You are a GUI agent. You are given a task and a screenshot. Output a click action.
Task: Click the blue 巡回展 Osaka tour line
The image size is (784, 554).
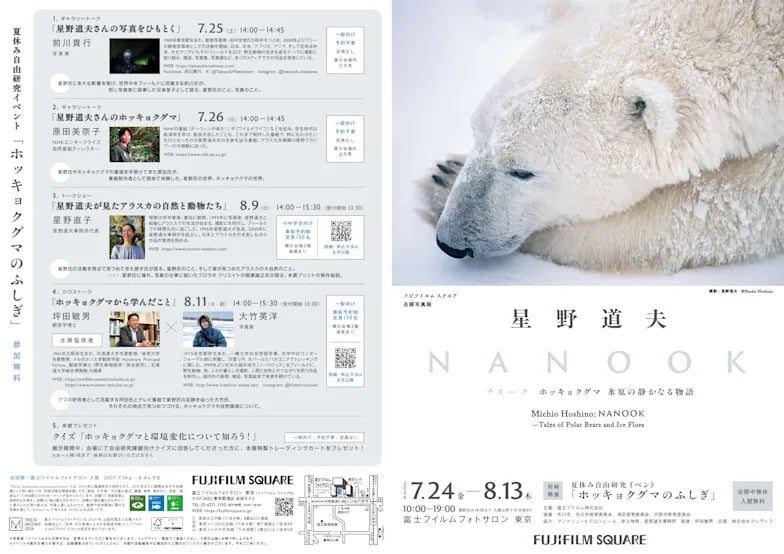coord(84,478)
